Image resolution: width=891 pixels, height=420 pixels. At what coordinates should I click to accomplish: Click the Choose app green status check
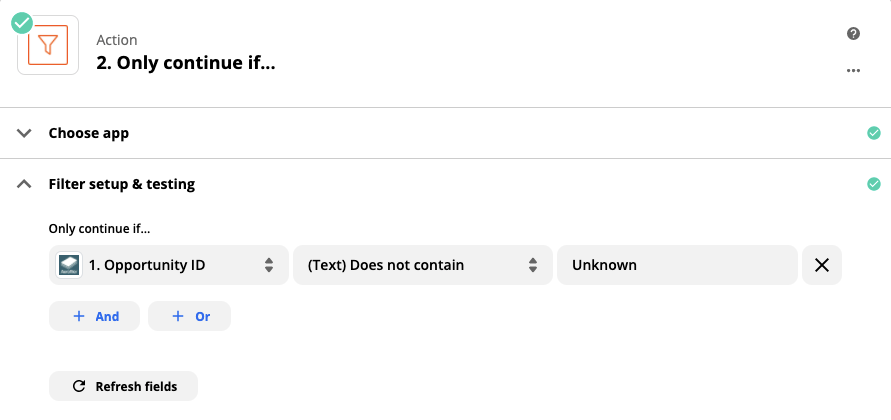[874, 133]
